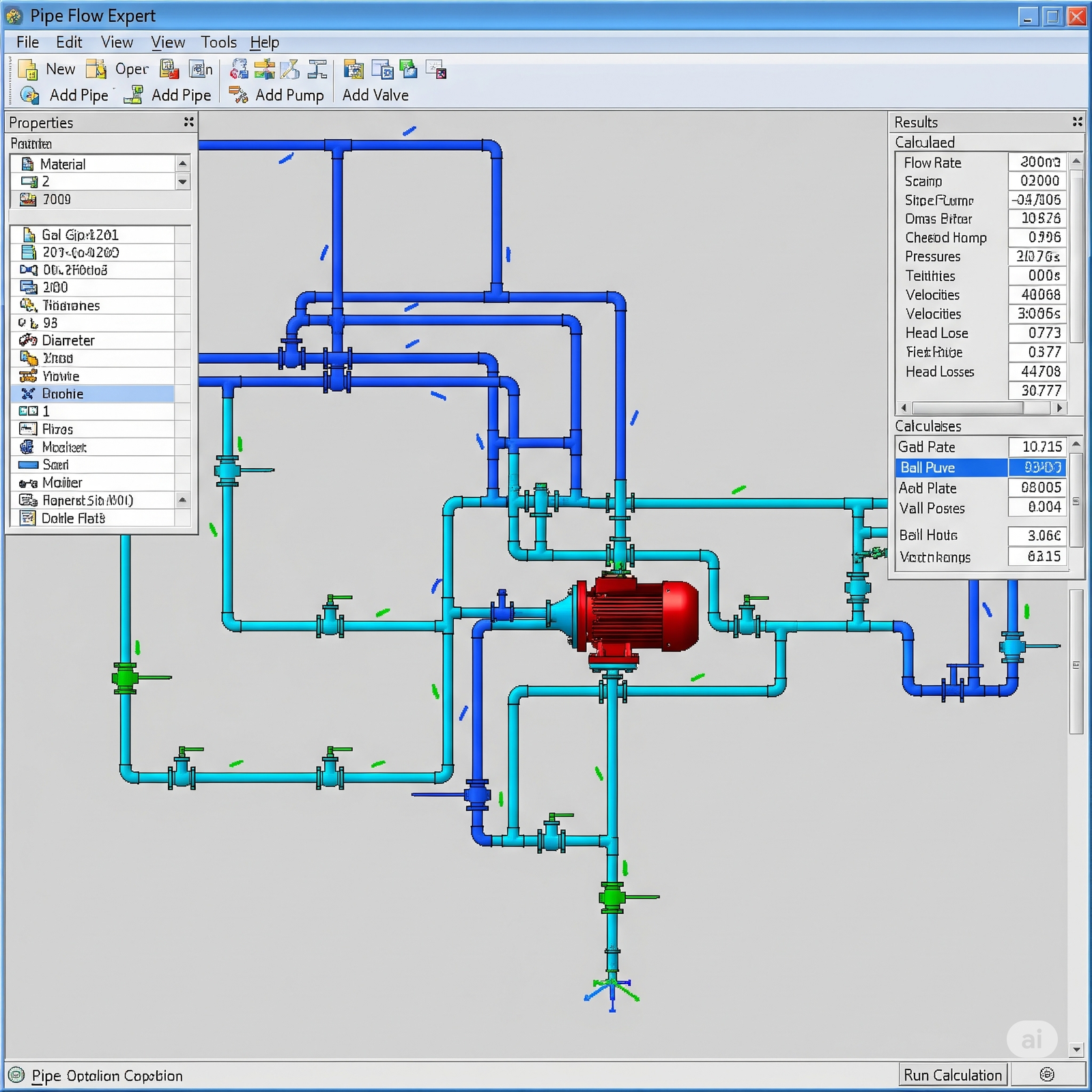The image size is (1092, 1092).
Task: Click the New file icon
Action: [29, 70]
